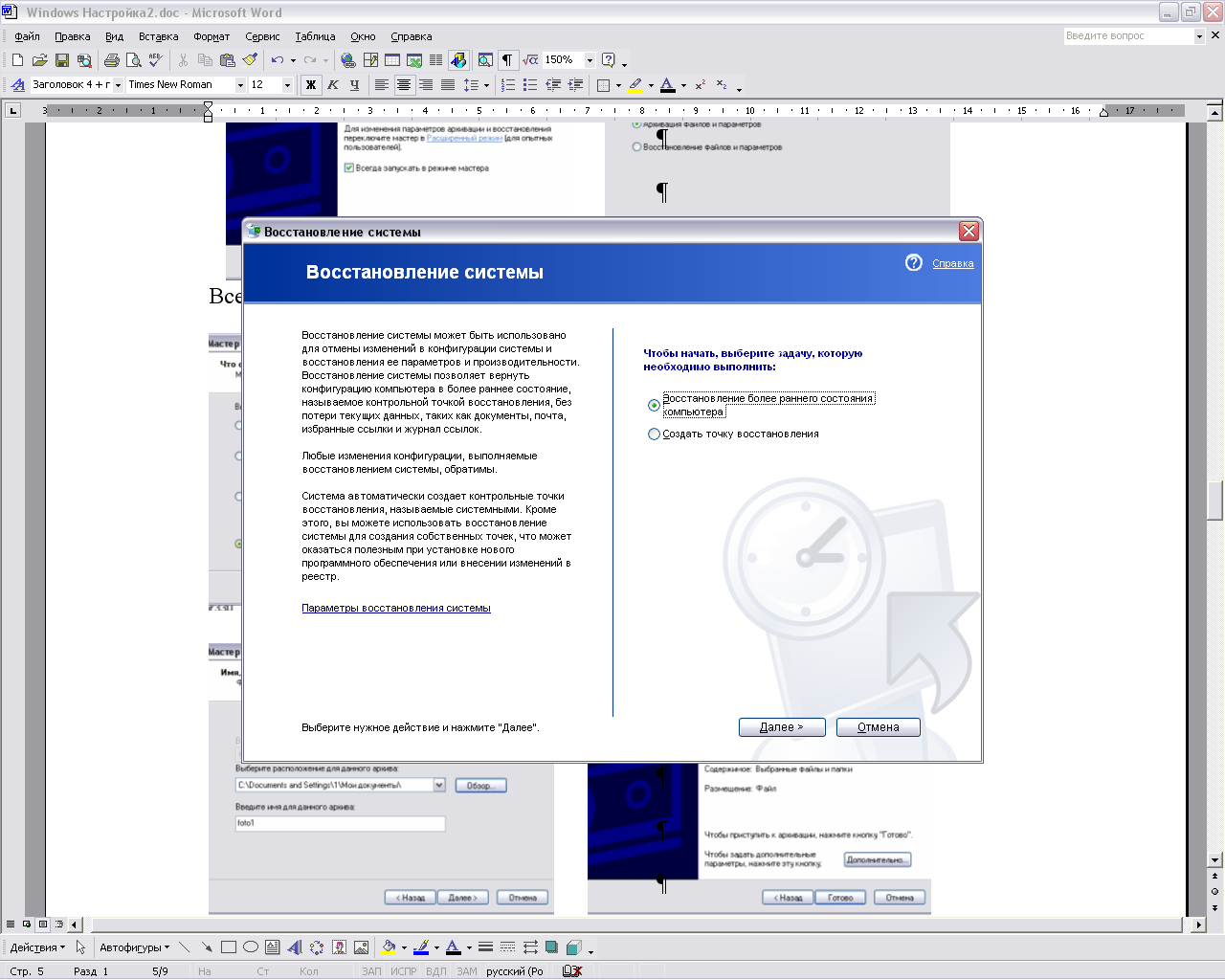1225x980 pixels.
Task: Run spelling and grammar check
Action: pos(156,60)
